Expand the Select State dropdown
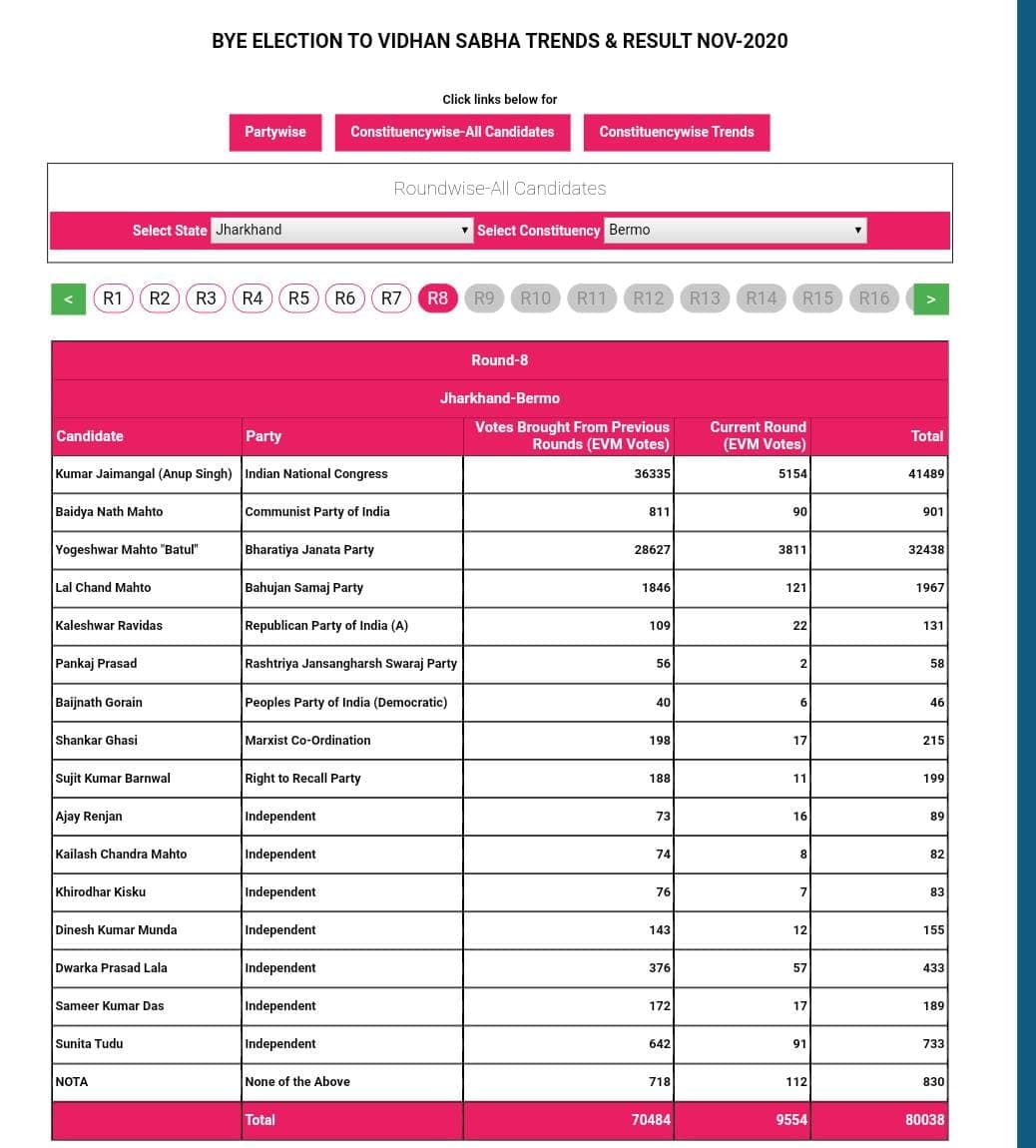This screenshot has height=1148, width=1036. 341,230
